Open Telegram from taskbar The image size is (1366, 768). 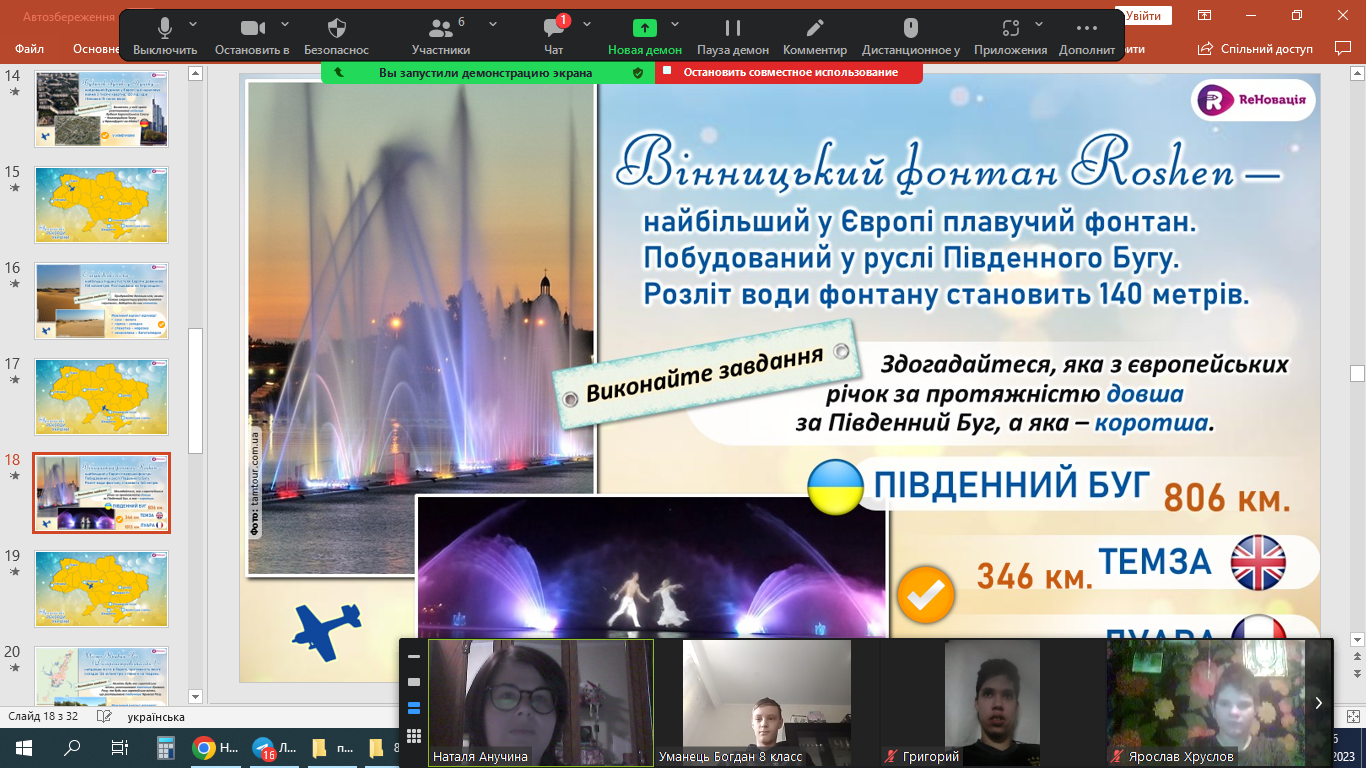click(272, 748)
